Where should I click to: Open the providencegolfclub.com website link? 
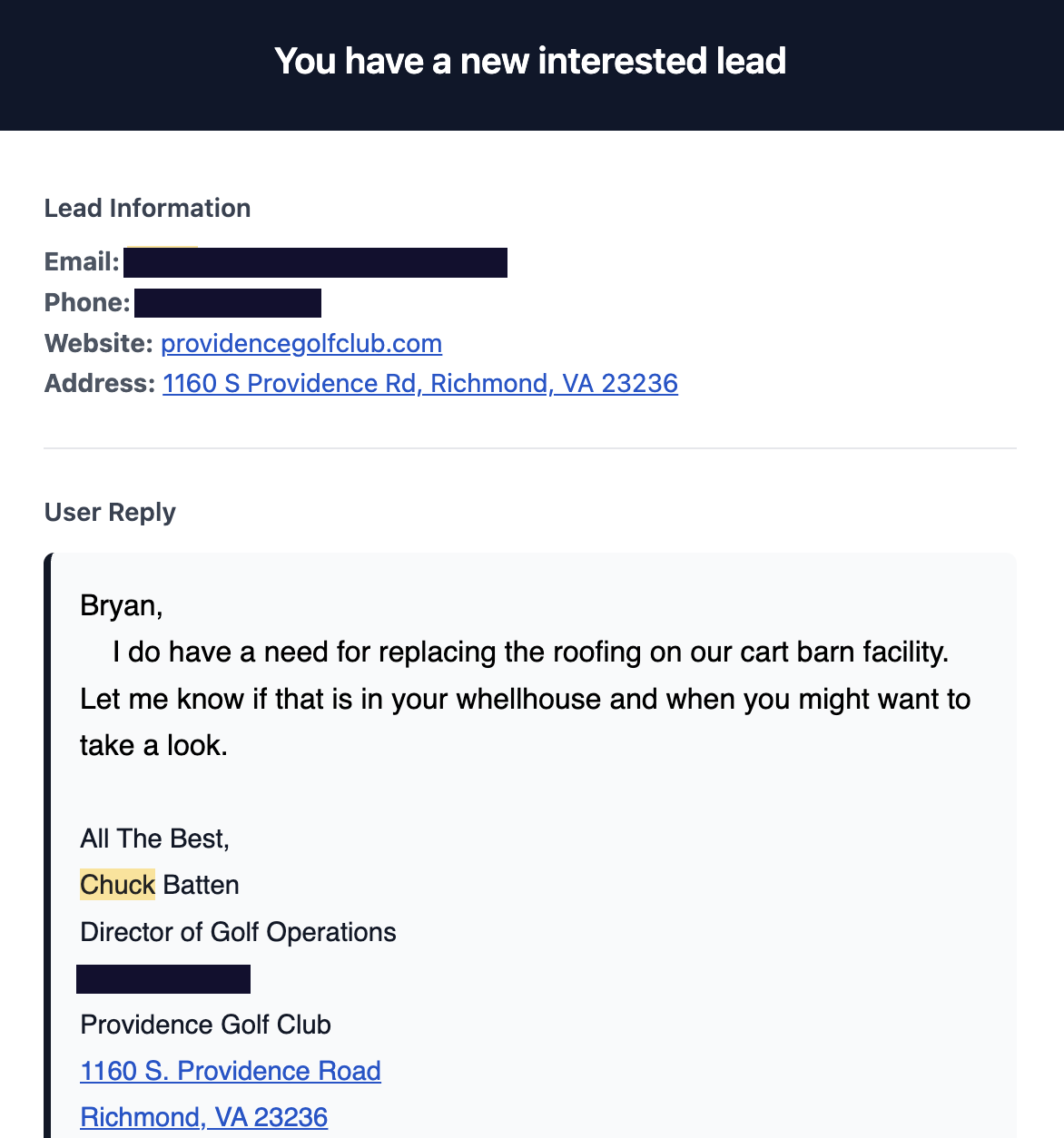pos(301,343)
